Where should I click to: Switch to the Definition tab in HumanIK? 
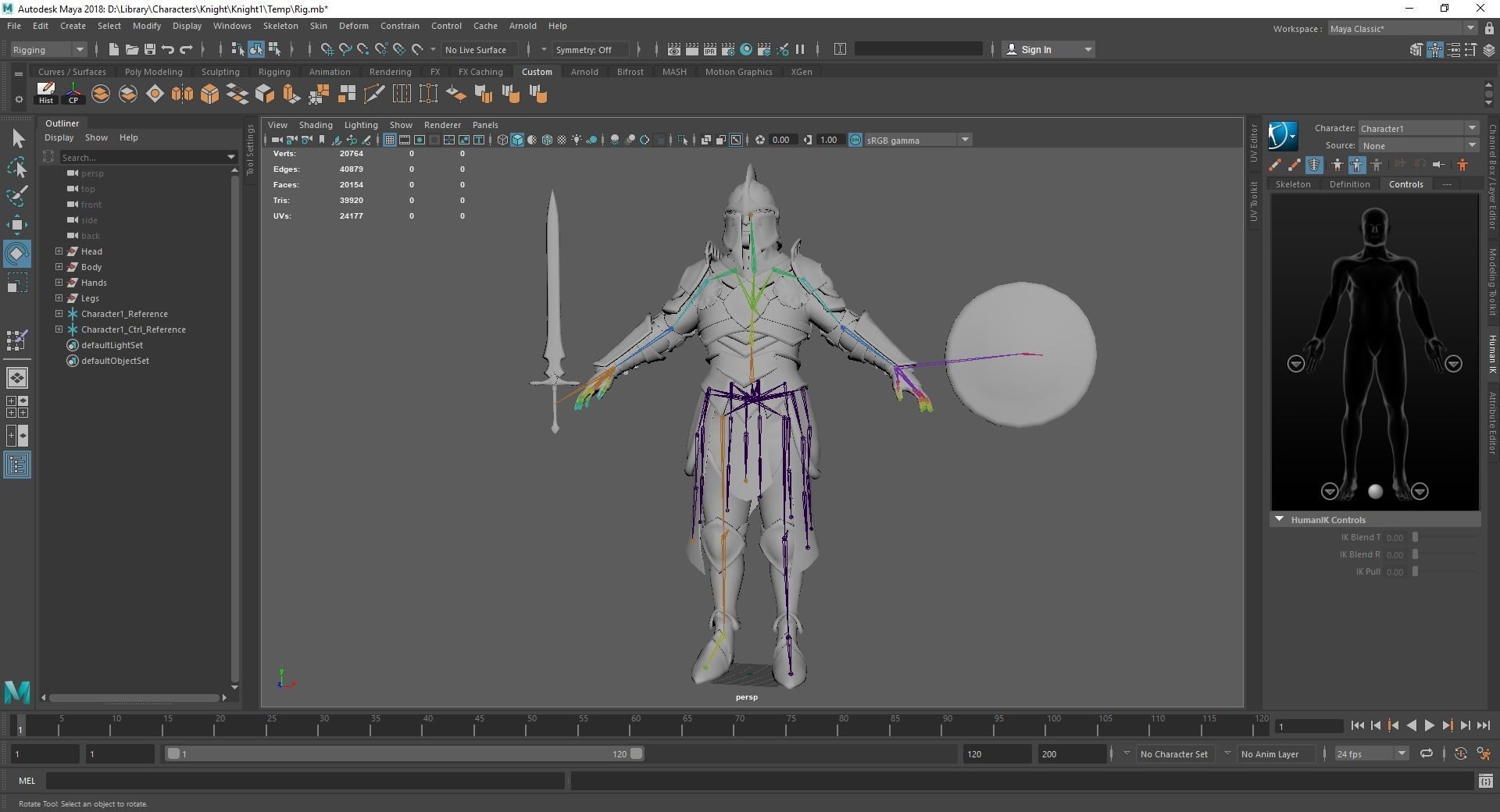[1349, 184]
